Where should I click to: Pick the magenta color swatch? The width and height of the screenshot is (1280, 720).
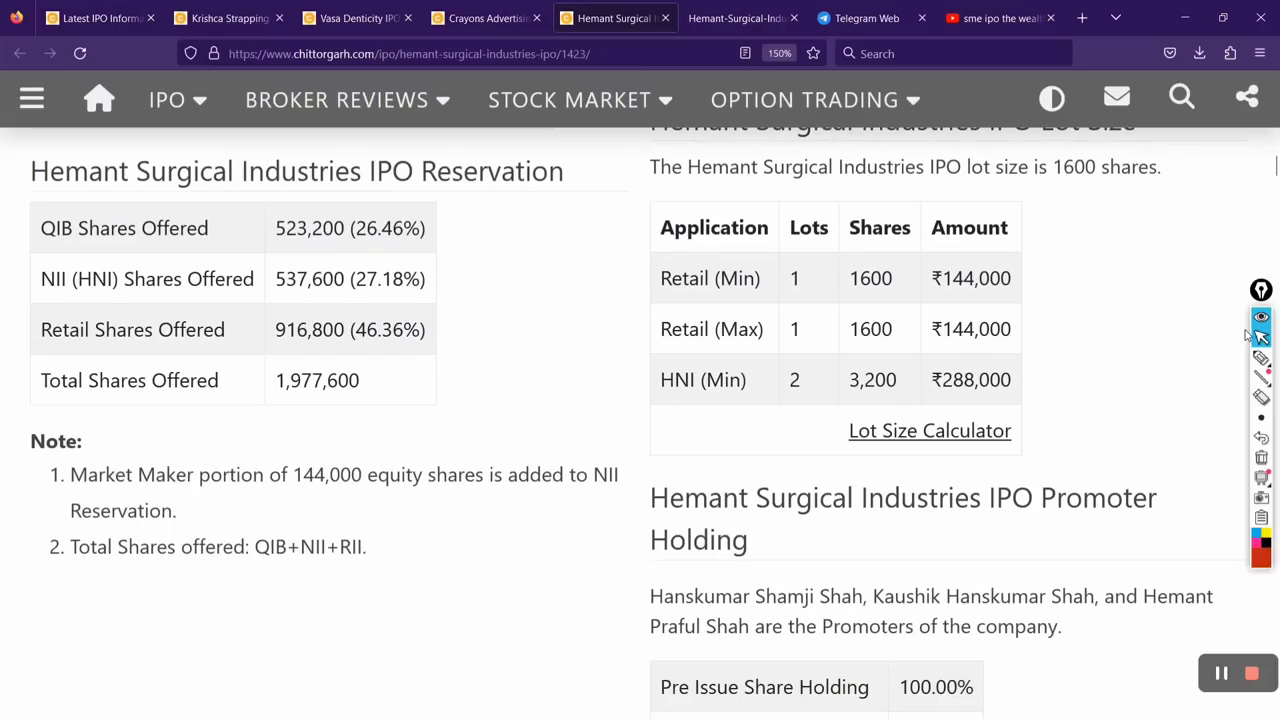pos(1256,543)
